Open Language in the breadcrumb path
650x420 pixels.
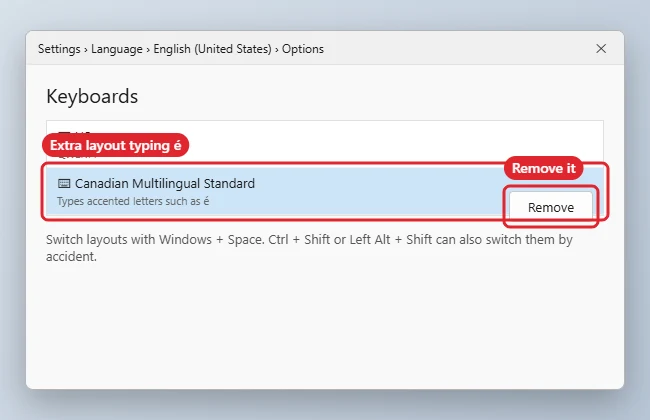pyautogui.click(x=116, y=49)
